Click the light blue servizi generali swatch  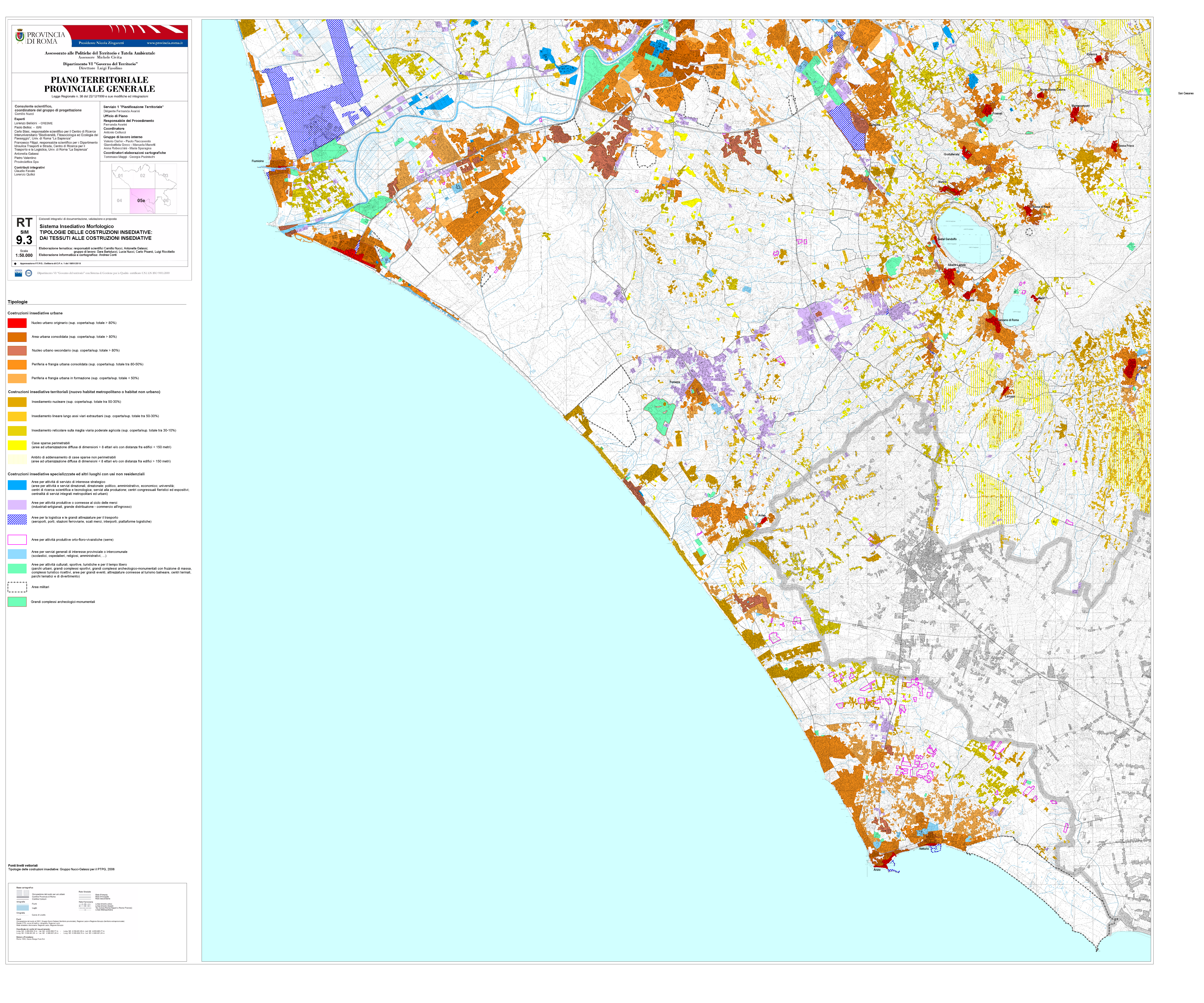17,554
